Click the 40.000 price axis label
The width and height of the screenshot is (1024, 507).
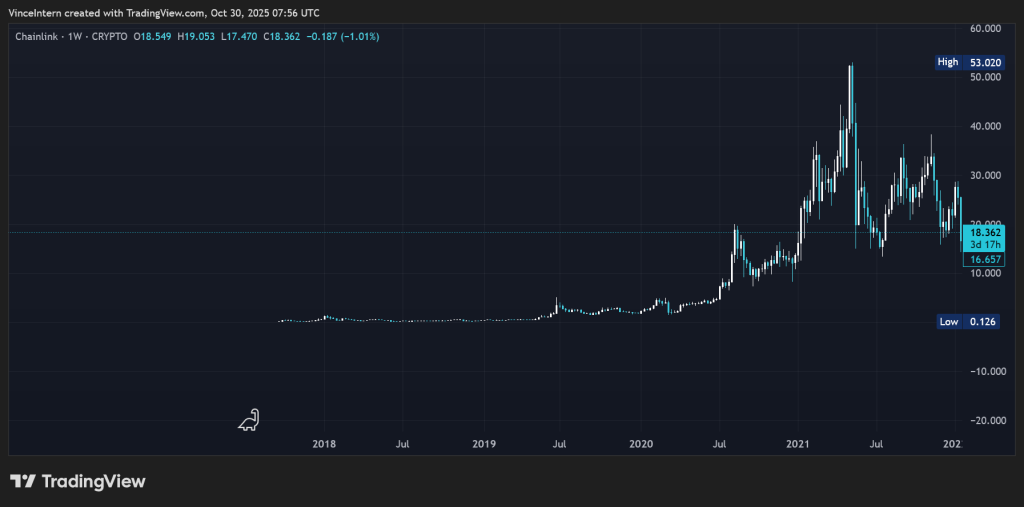pyautogui.click(x=986, y=126)
